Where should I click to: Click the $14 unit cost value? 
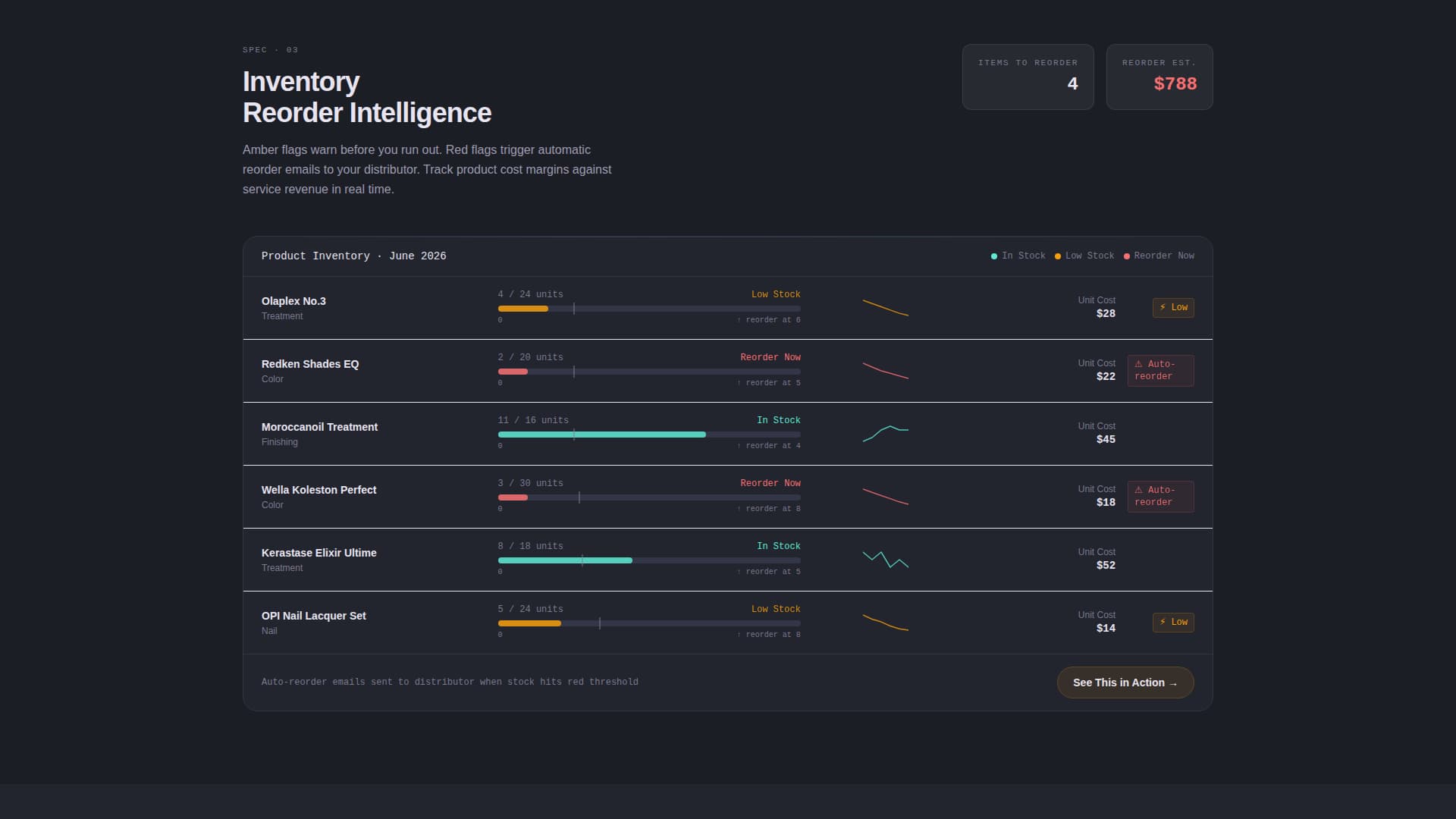[x=1106, y=628]
